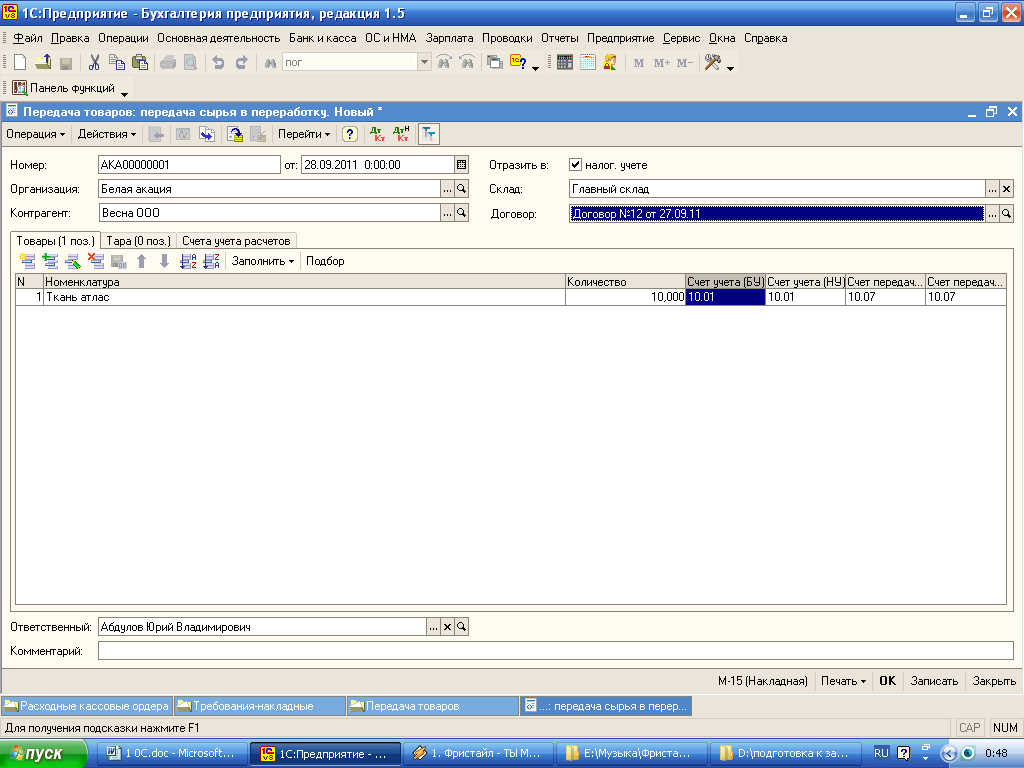The height and width of the screenshot is (768, 1024).
Task: Click the wrench and hammer settings icon
Action: point(712,63)
